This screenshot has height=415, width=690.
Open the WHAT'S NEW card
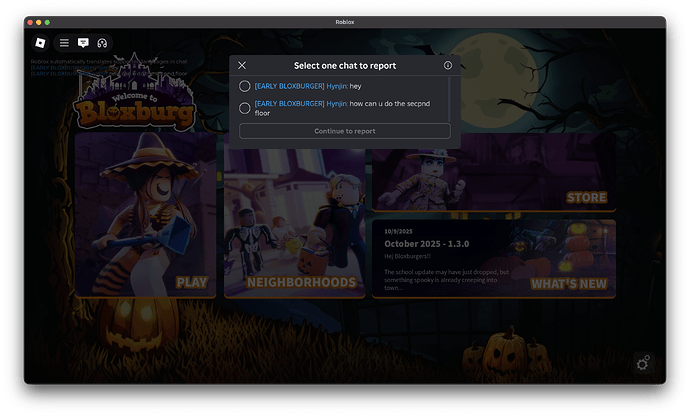494,259
